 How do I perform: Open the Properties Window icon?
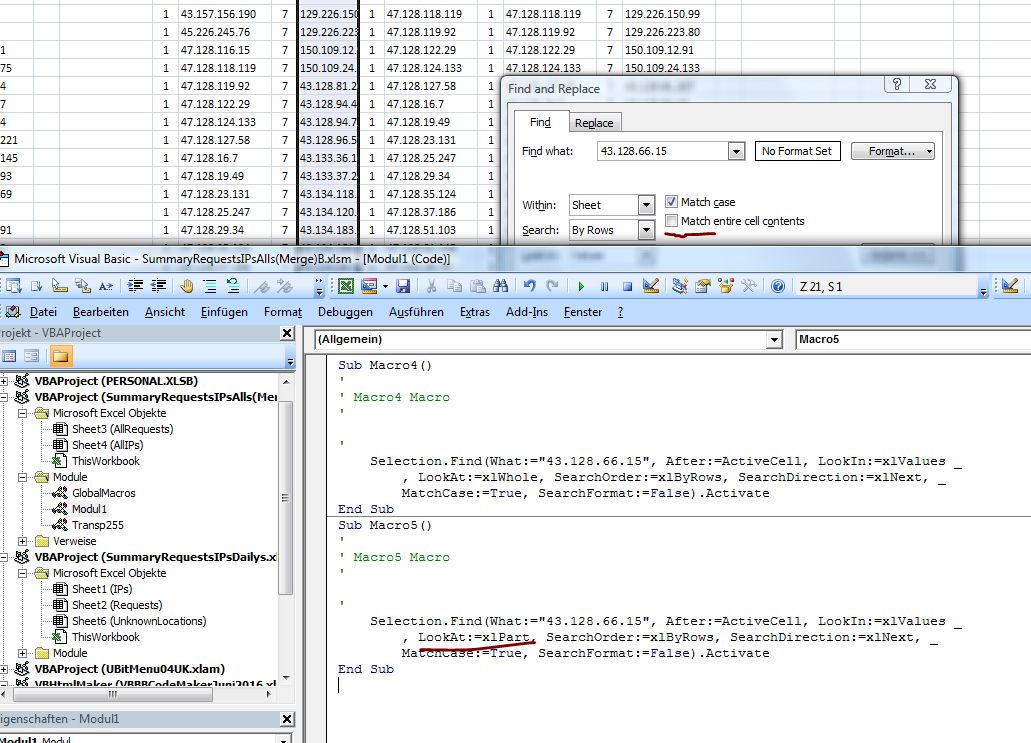[703, 286]
